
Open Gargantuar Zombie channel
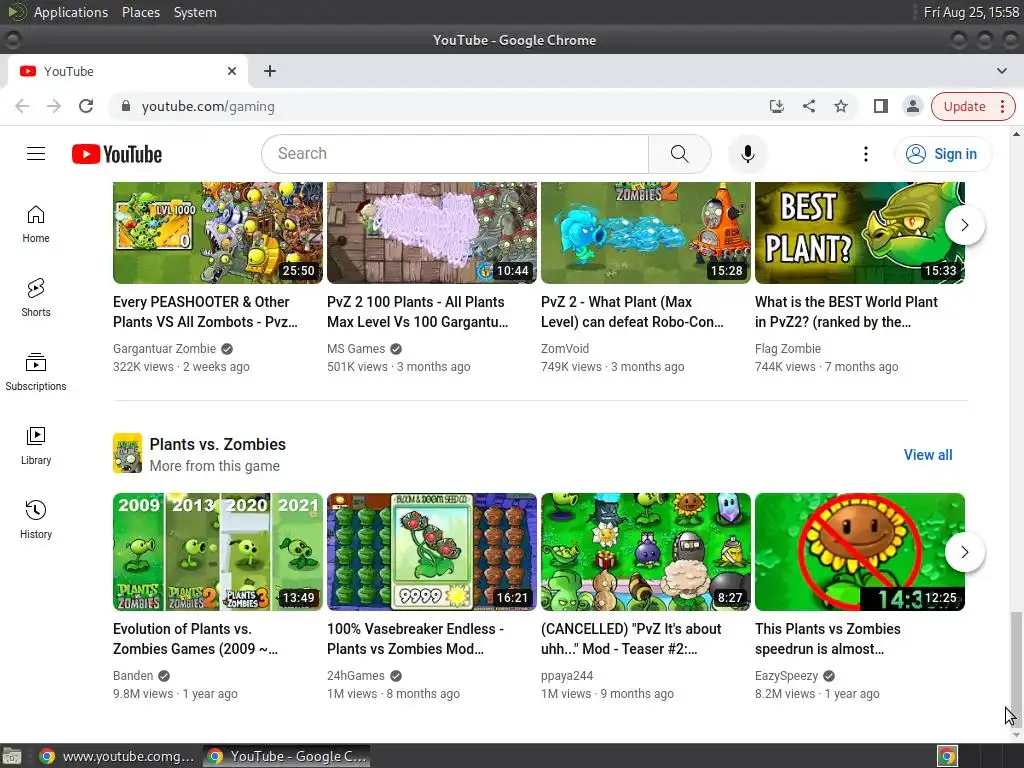point(165,349)
